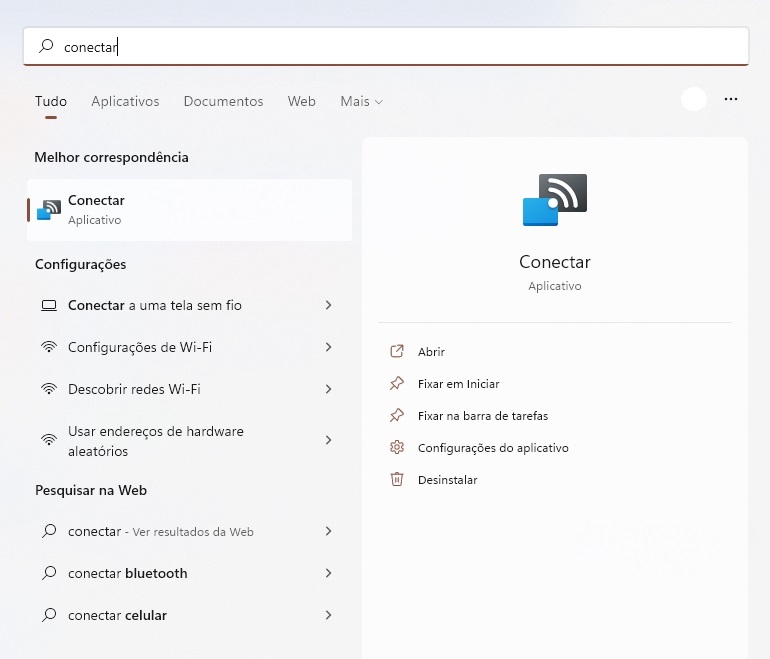Click the Abrir open-external icon
770x659 pixels.
pyautogui.click(x=397, y=351)
